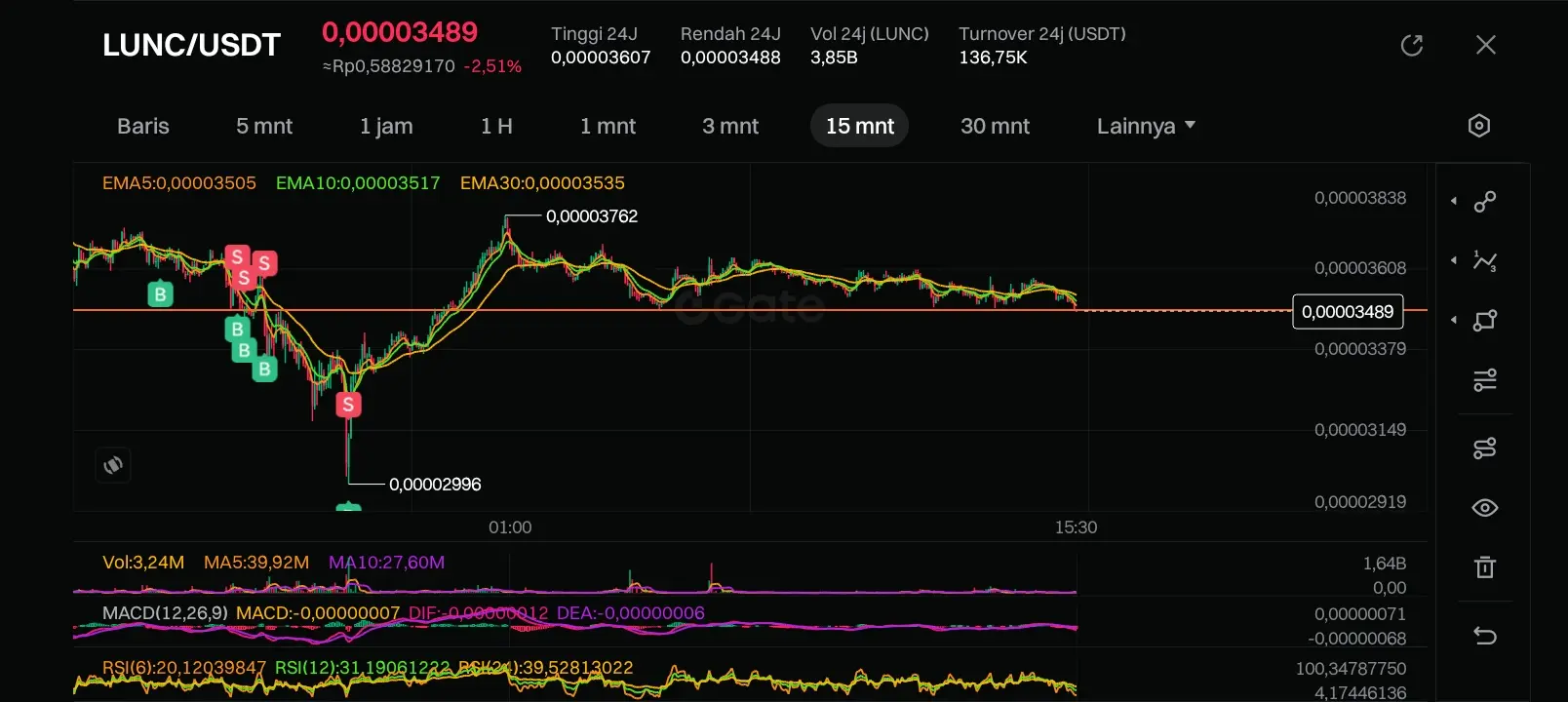Select the 30 mnt timeframe
The image size is (1568, 702).
996,126
